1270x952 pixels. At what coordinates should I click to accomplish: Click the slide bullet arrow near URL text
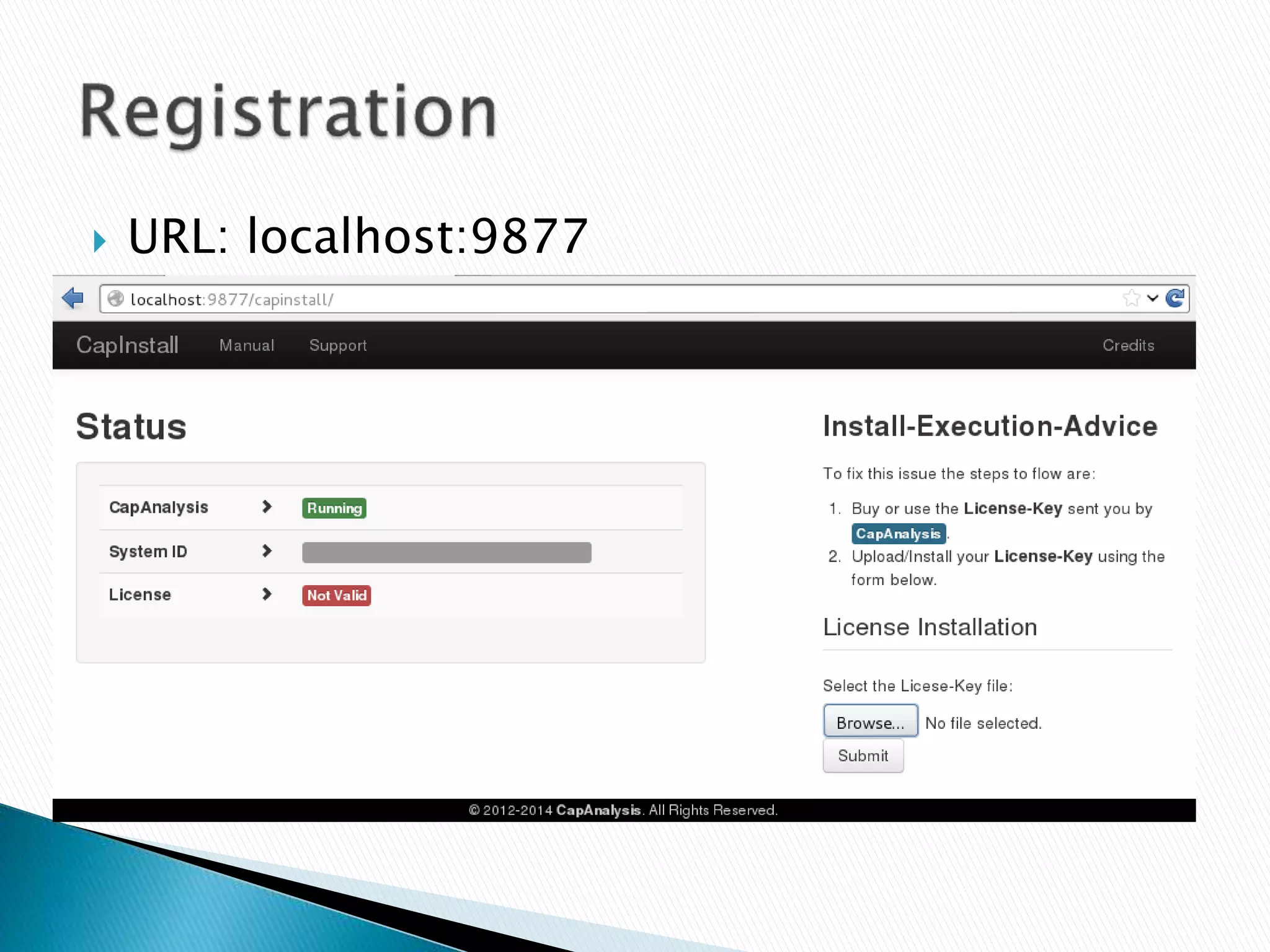tap(99, 240)
